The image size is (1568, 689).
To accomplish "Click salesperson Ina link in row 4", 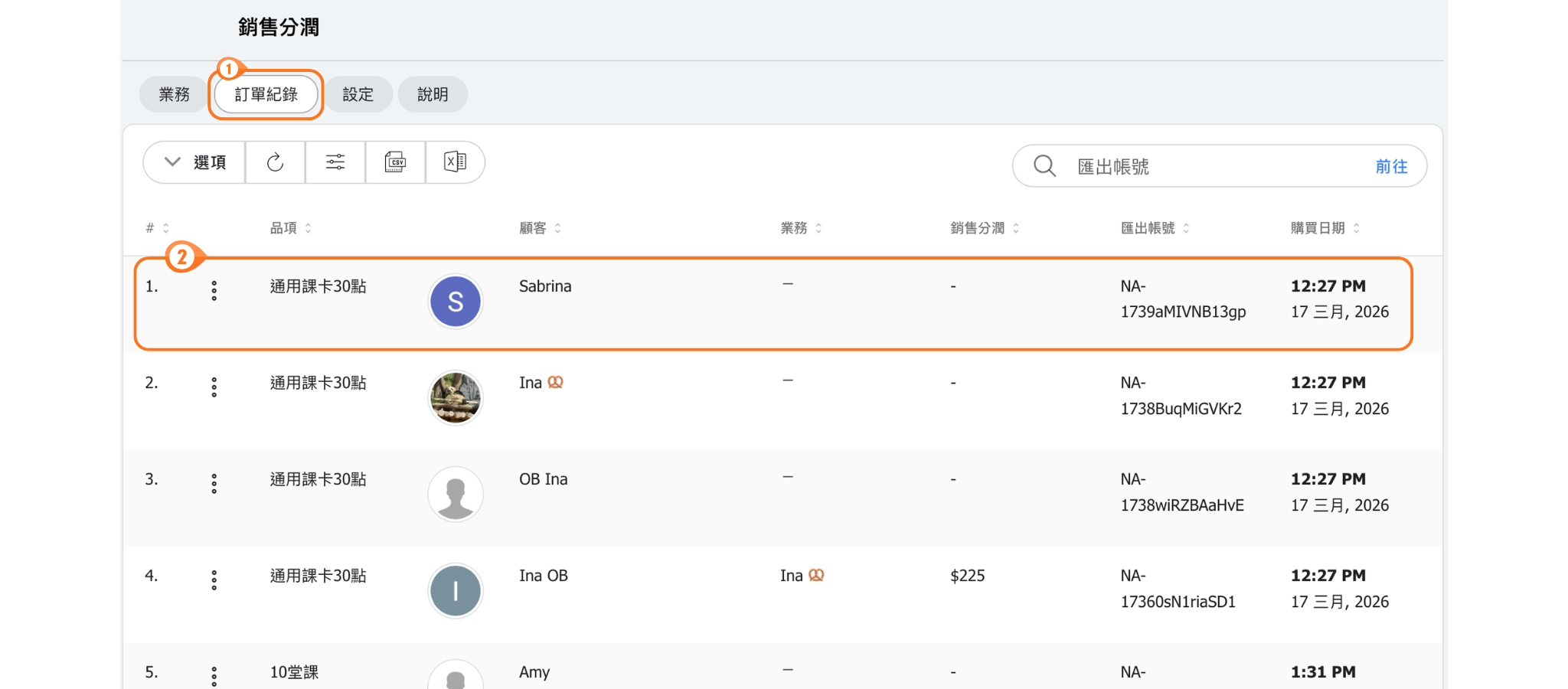I will [792, 576].
